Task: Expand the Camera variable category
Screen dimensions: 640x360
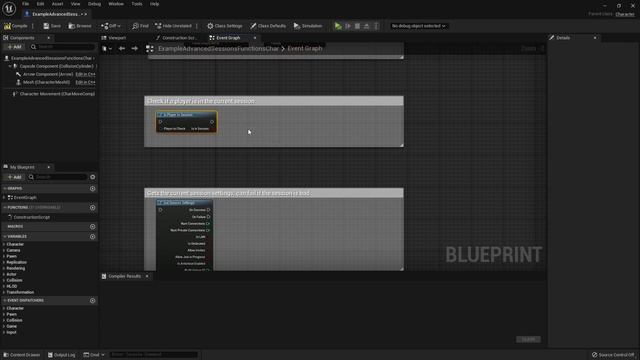Action: click(x=4, y=250)
